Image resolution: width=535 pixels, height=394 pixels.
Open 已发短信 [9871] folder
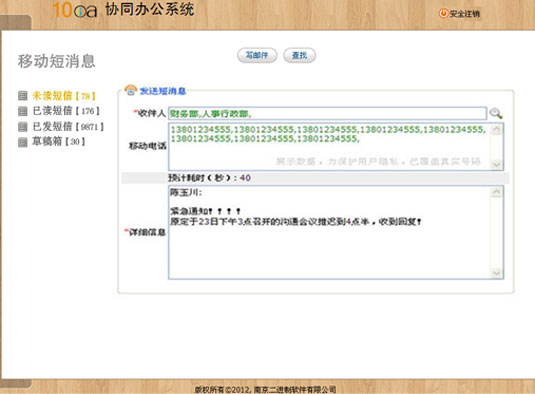click(x=68, y=127)
